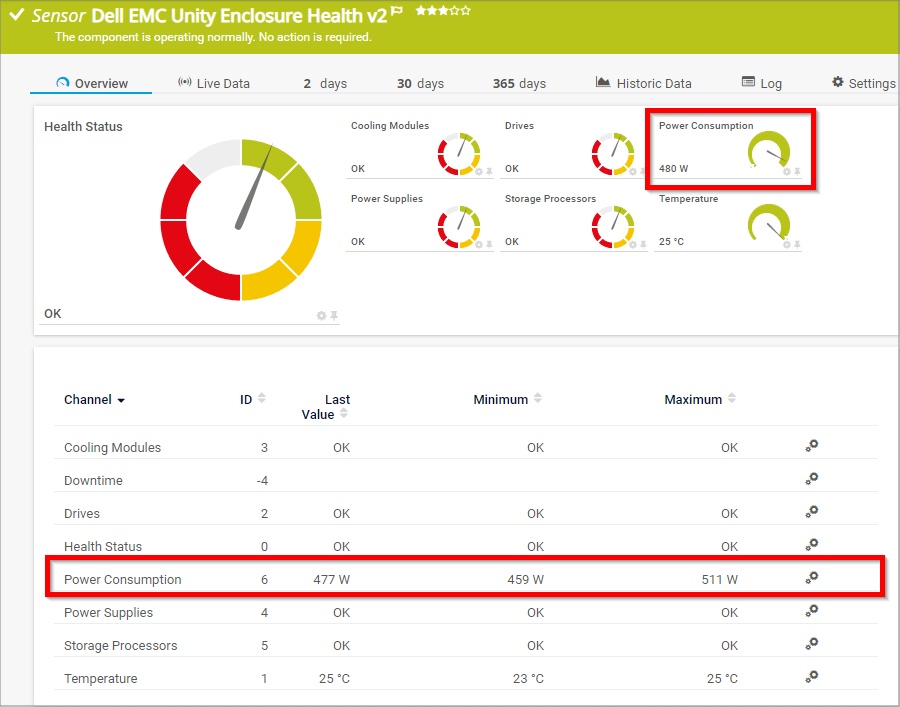The height and width of the screenshot is (707, 900).
Task: Pin the large Health Status gauge
Action: pos(334,316)
